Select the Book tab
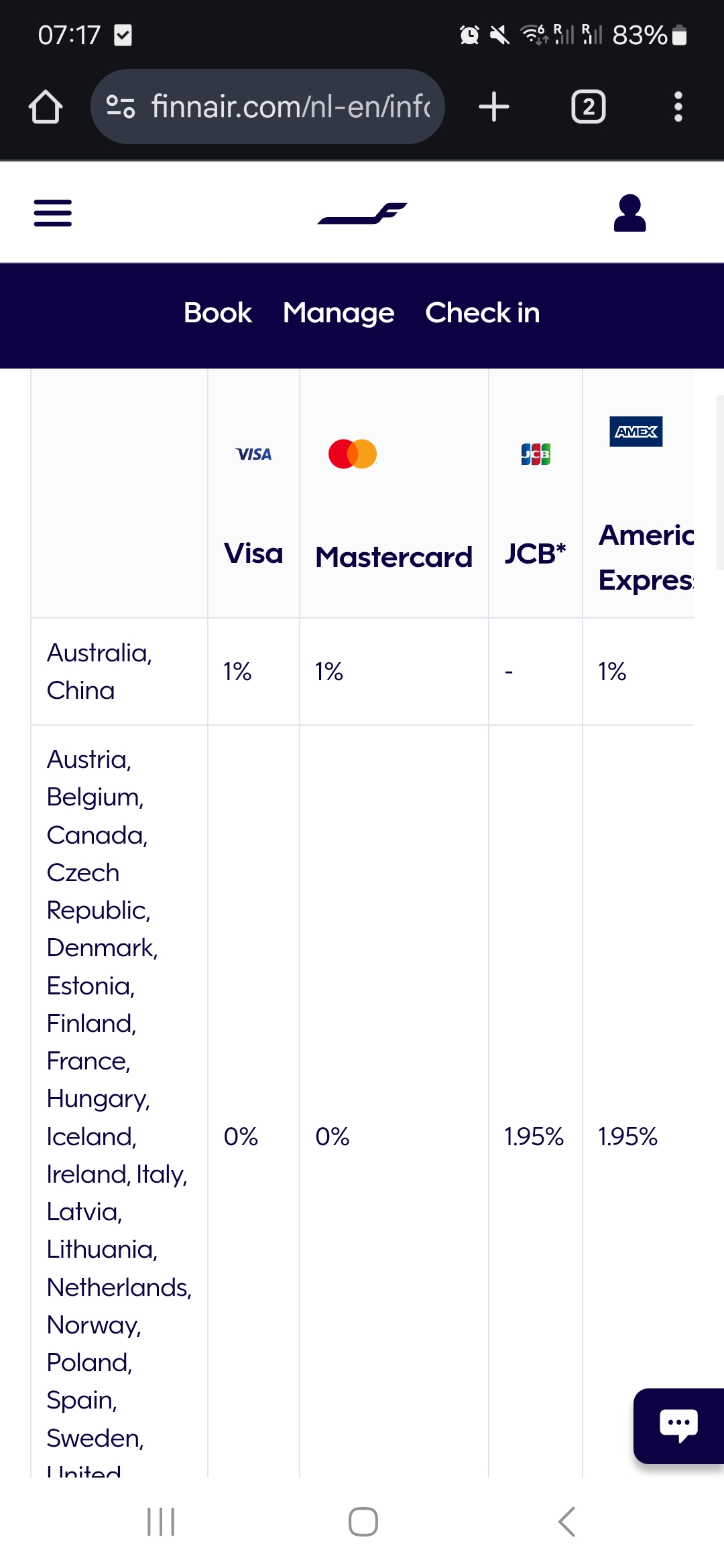Viewport: 724px width, 1568px height. (x=218, y=313)
